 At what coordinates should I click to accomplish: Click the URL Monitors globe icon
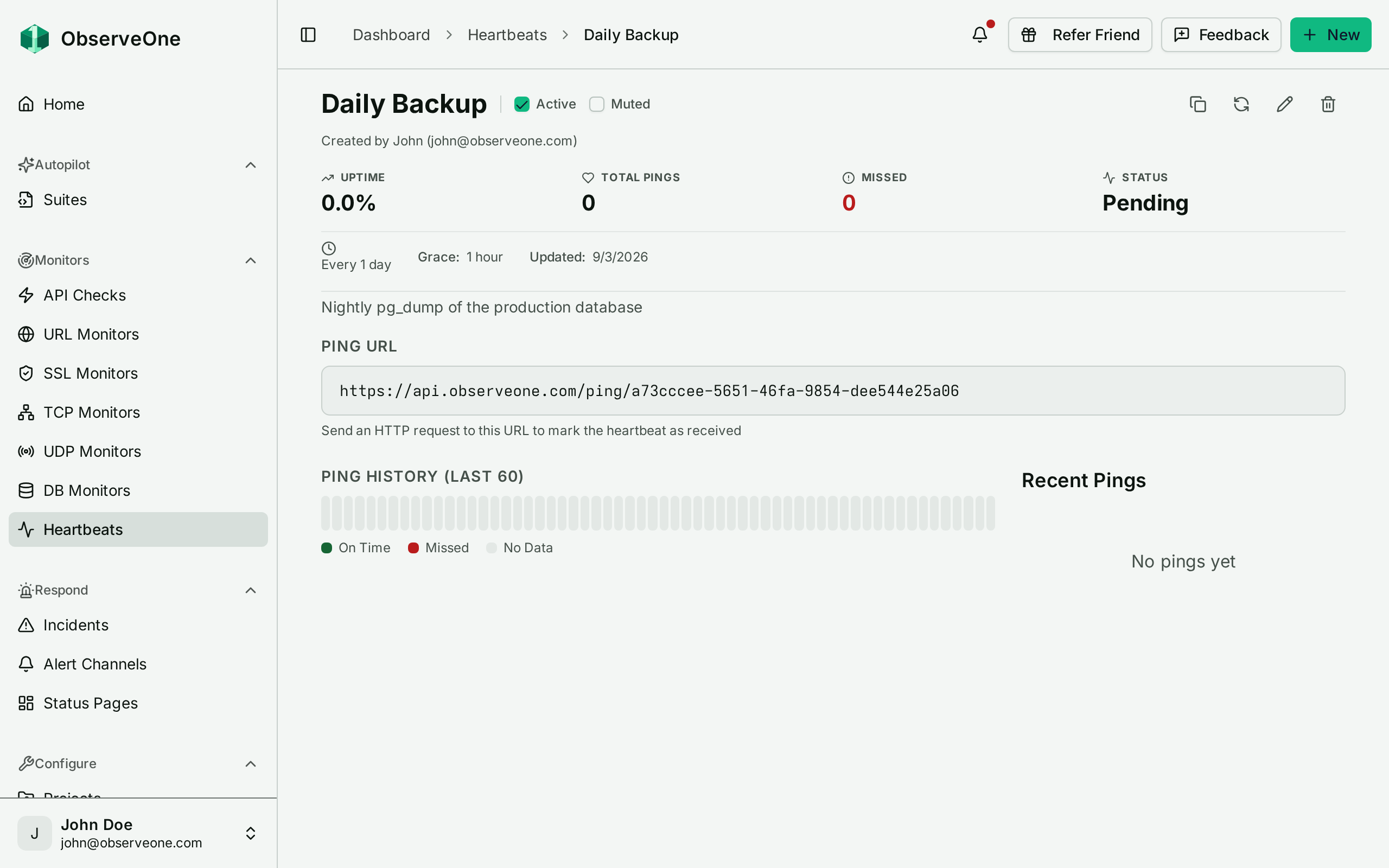coord(26,334)
